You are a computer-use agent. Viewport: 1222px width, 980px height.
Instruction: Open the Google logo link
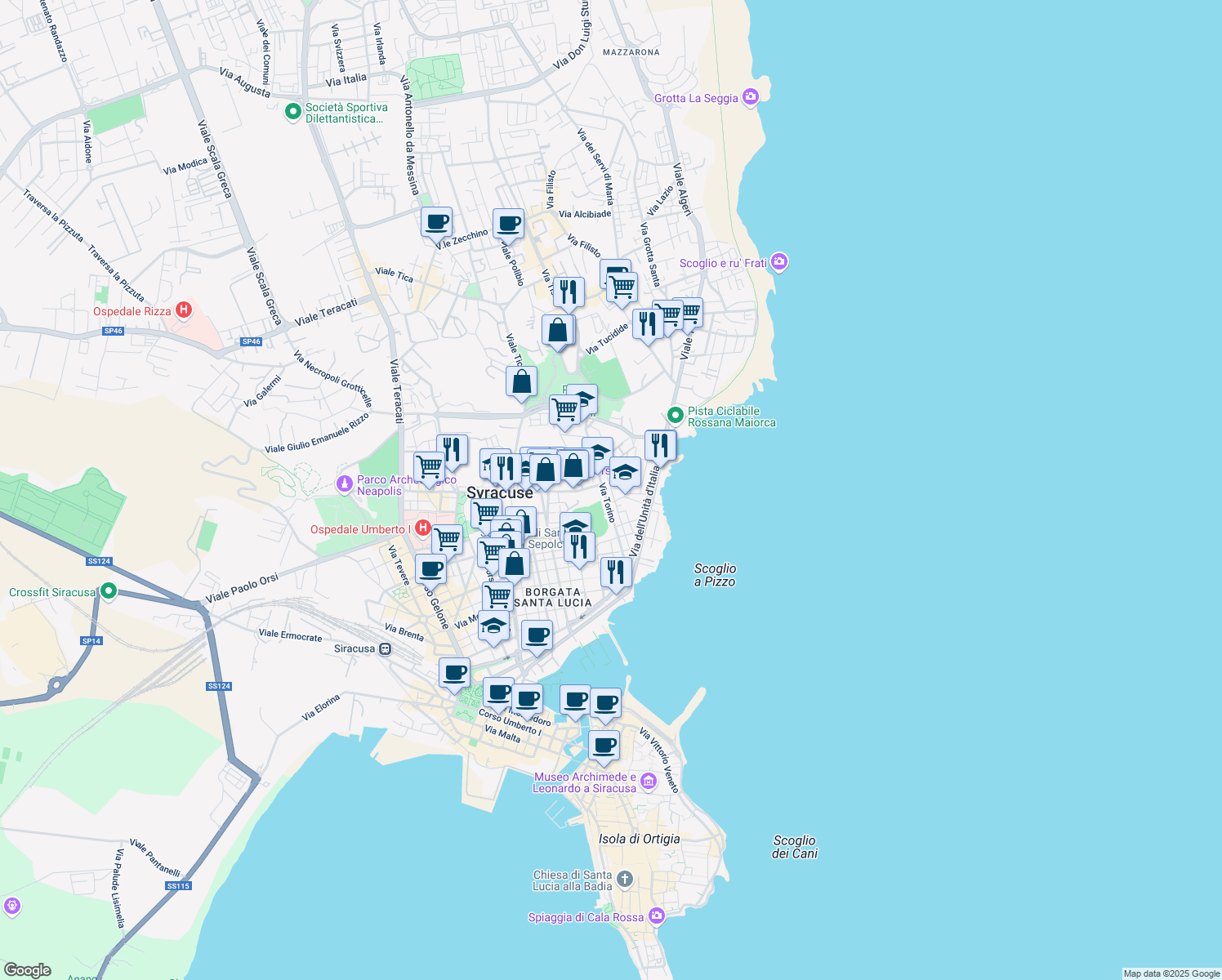click(x=28, y=970)
